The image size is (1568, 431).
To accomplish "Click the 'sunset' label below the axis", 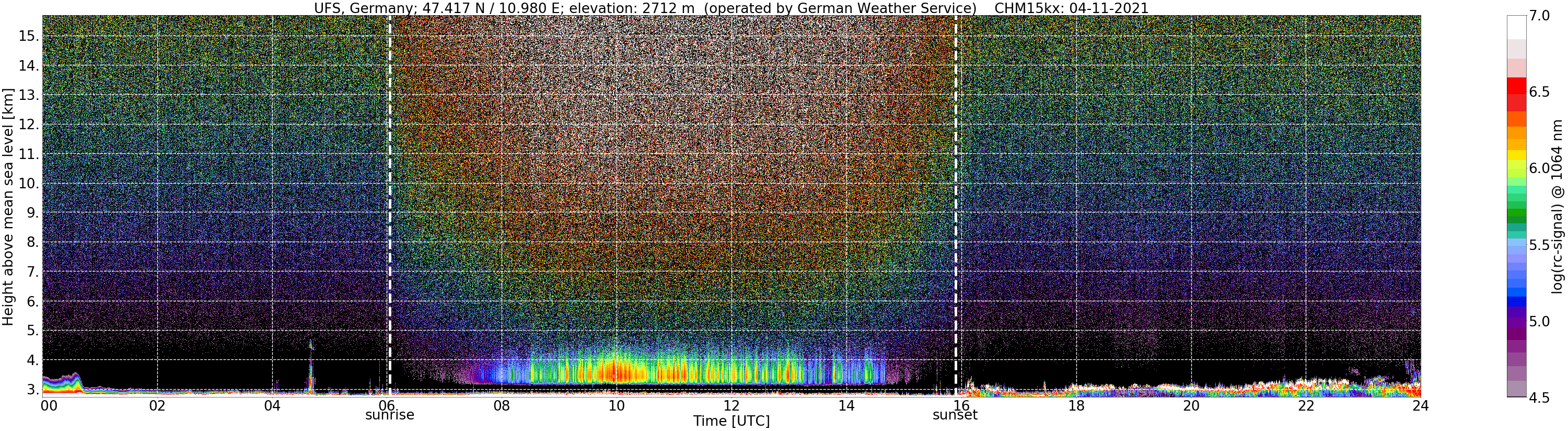I will [955, 415].
